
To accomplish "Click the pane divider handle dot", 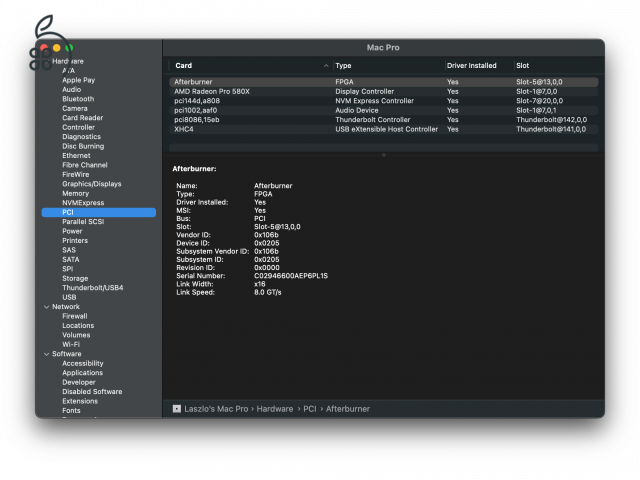I will click(383, 155).
